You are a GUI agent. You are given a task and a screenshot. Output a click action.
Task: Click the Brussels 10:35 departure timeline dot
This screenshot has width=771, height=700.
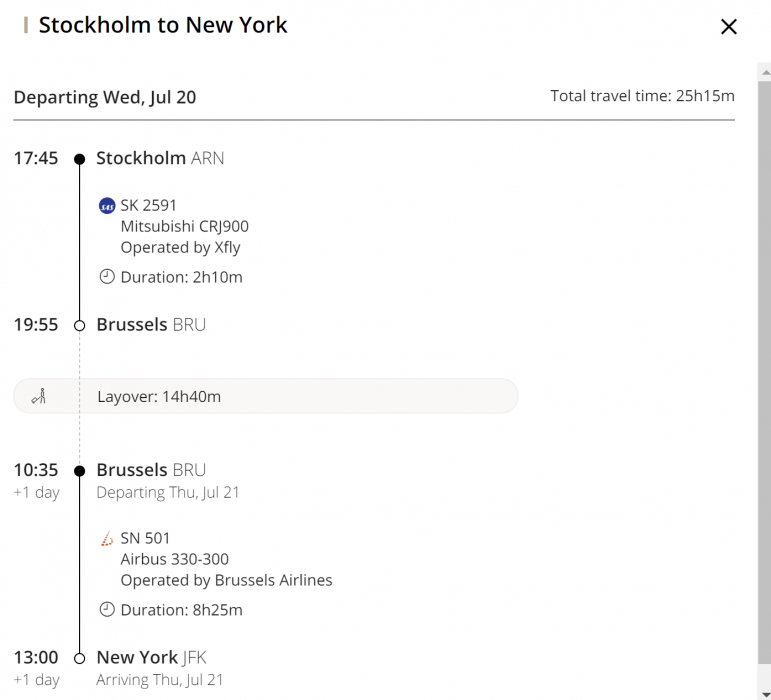[80, 470]
